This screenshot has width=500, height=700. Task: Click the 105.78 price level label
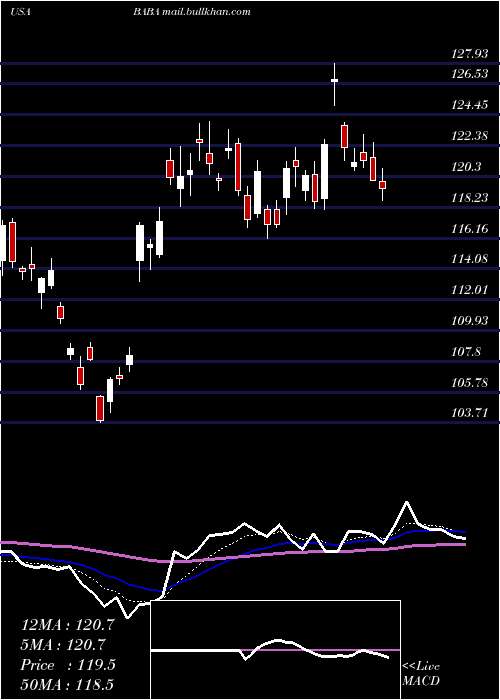click(470, 383)
